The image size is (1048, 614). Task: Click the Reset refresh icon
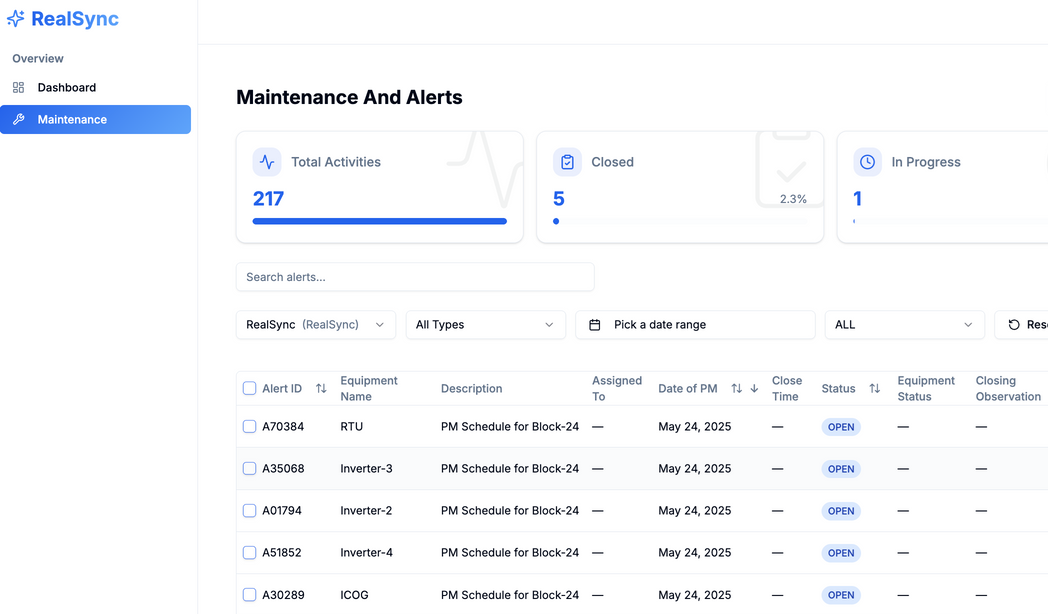point(1014,324)
